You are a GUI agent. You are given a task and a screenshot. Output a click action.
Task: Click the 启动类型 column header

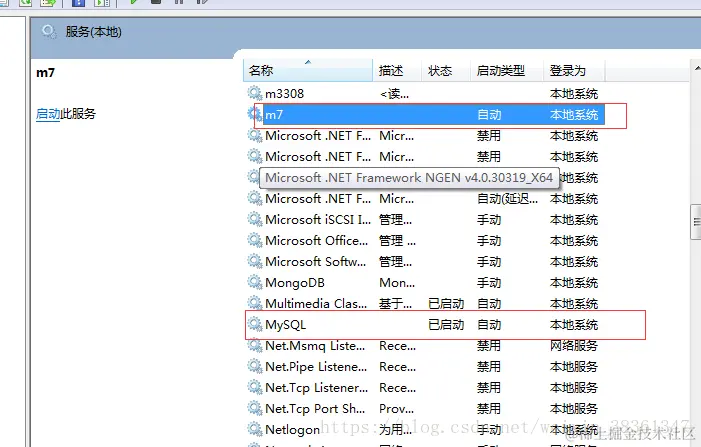pyautogui.click(x=507, y=71)
